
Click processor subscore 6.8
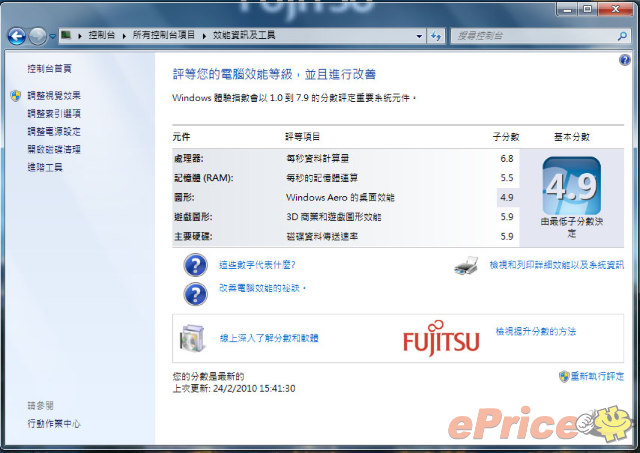pos(507,158)
